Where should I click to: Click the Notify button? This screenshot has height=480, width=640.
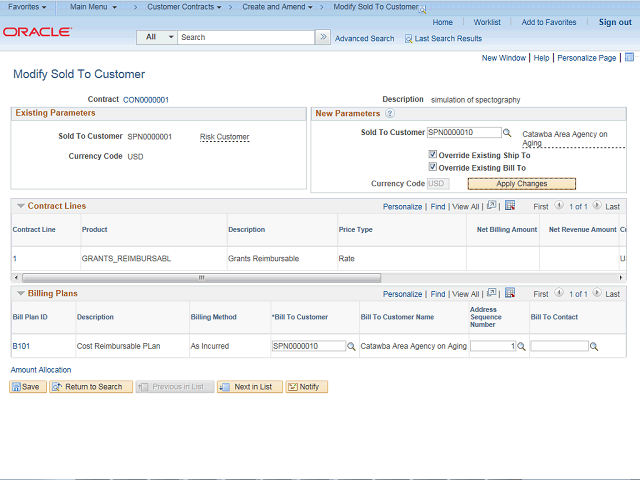[x=307, y=387]
